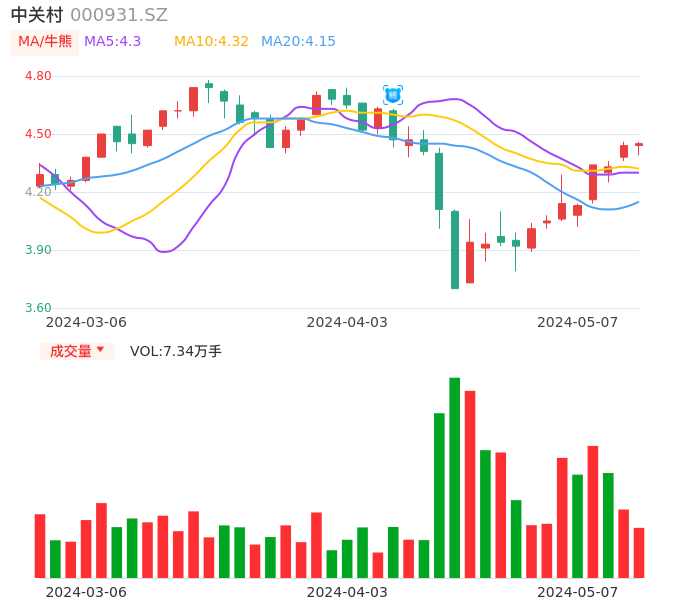This screenshot has width=686, height=606.
Task: Click the tallest green volume bar
Action: coord(455,477)
